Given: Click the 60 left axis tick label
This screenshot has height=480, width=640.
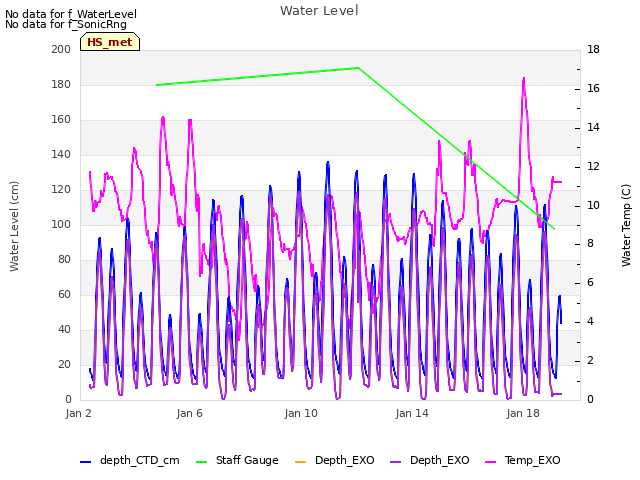Looking at the screenshot, I should click(64, 294).
